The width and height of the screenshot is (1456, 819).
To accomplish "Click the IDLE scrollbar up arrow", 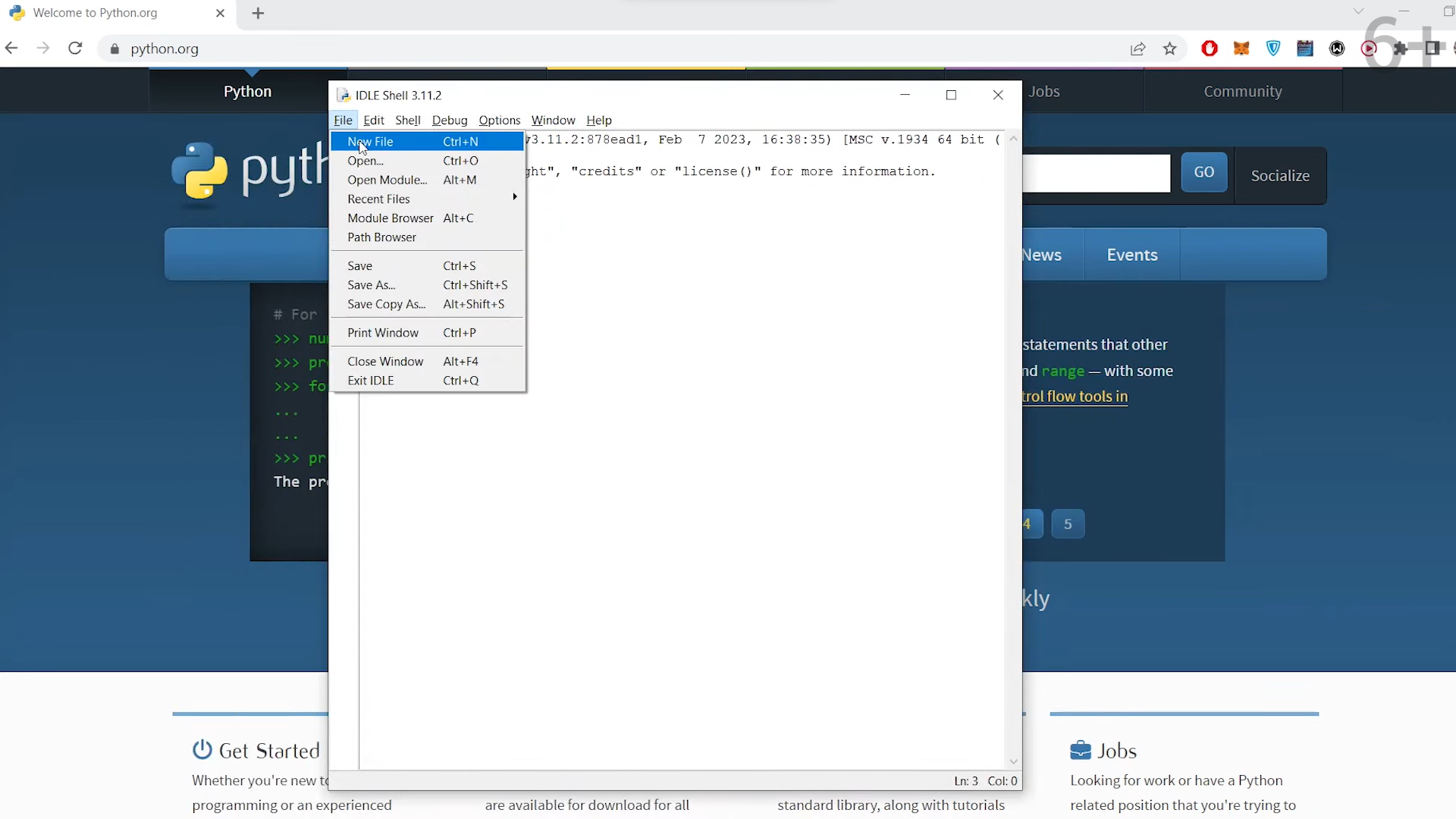I will (x=1013, y=139).
